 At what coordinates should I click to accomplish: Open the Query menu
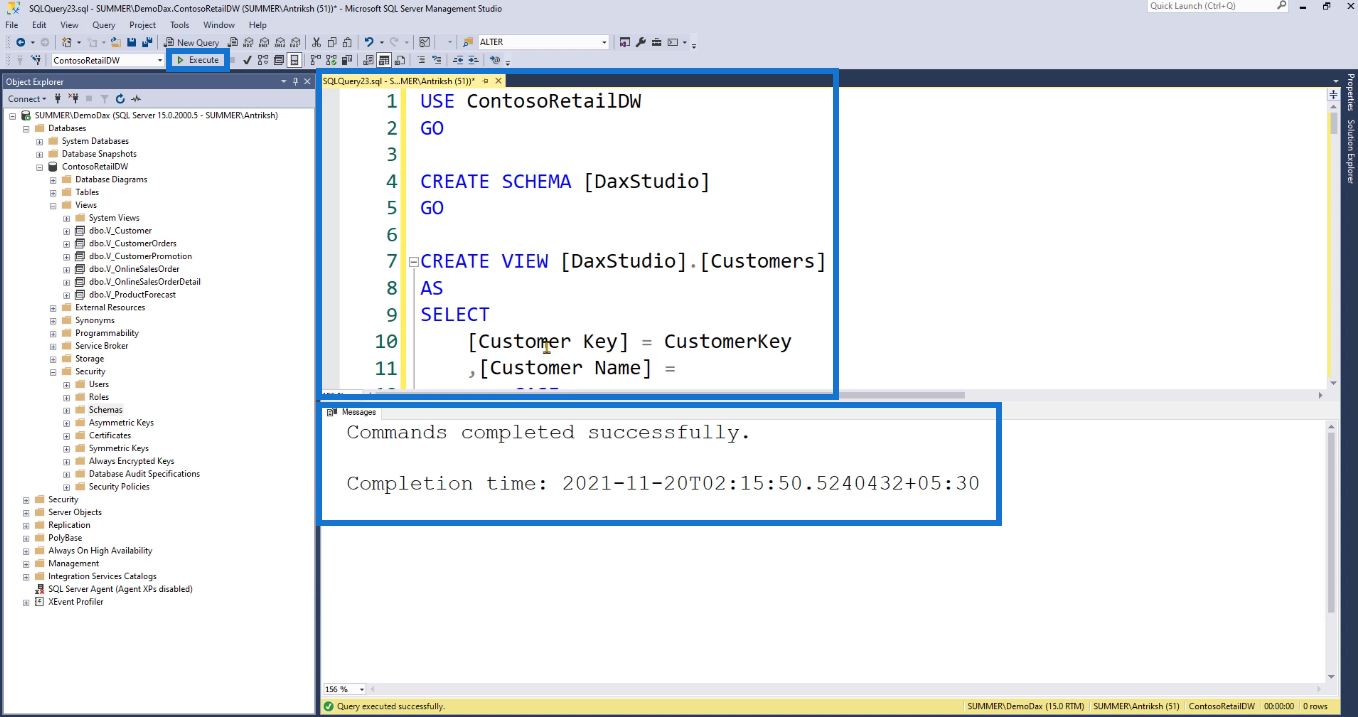[x=103, y=25]
